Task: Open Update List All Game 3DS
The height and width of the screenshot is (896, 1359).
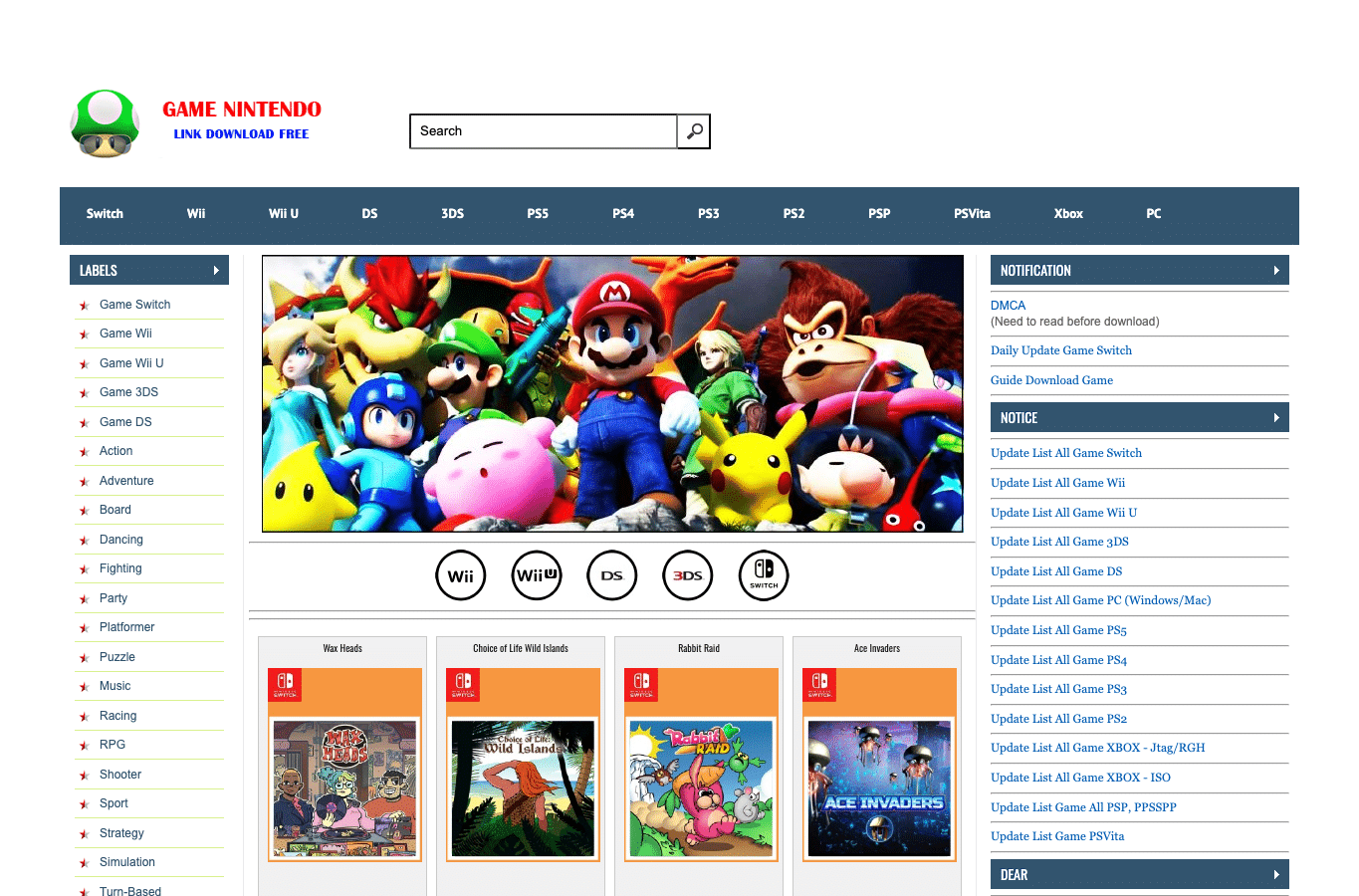Action: [1059, 542]
